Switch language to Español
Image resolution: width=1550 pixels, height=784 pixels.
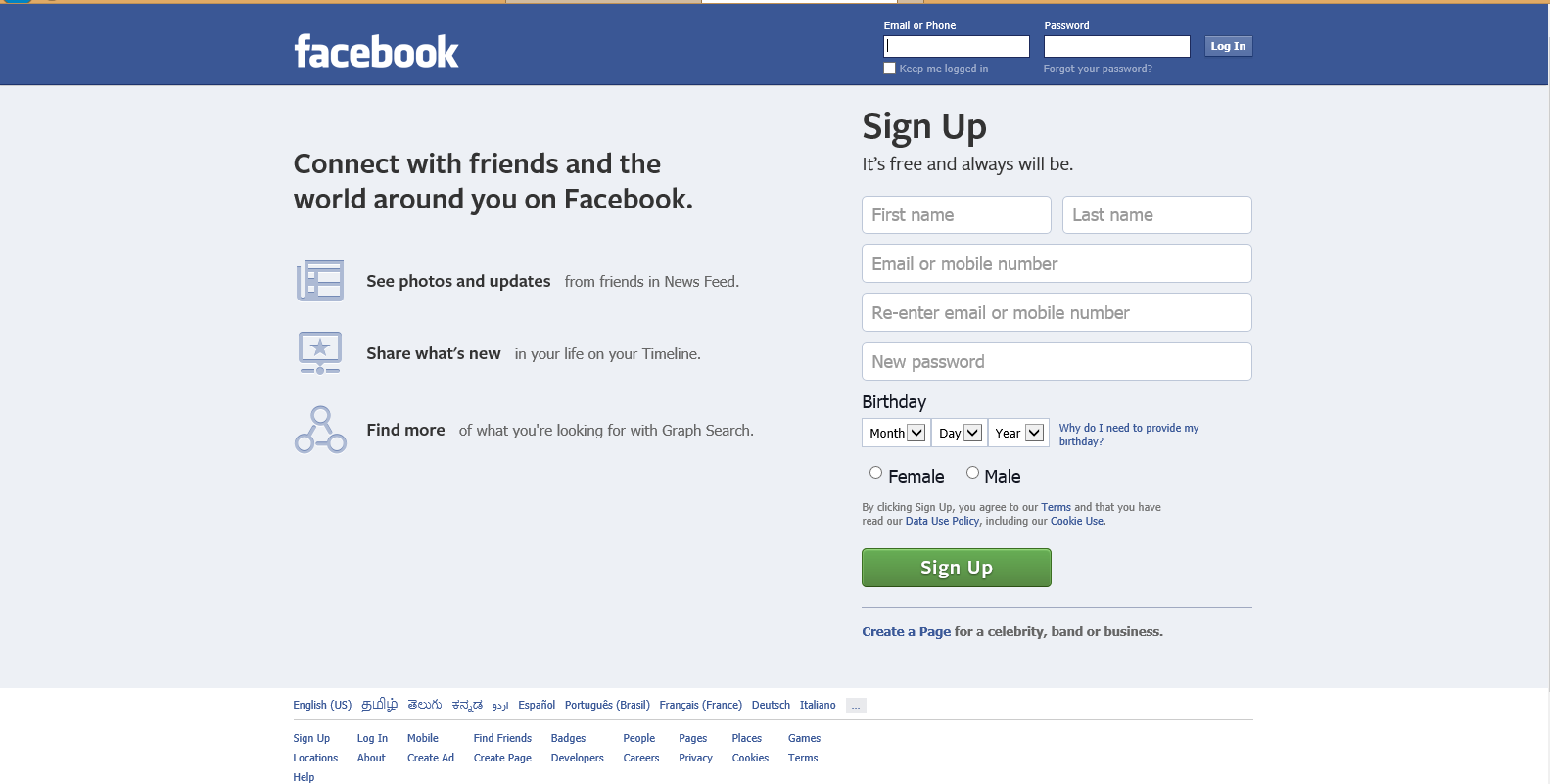tap(537, 705)
